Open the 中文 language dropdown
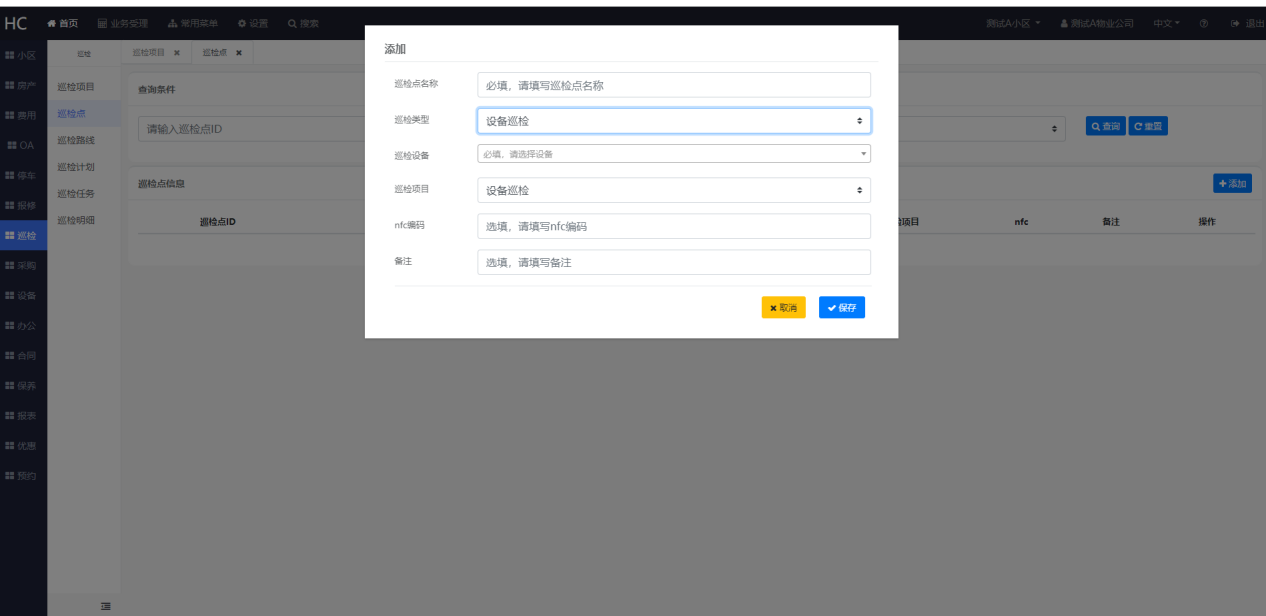The height and width of the screenshot is (616, 1266). [1166, 23]
